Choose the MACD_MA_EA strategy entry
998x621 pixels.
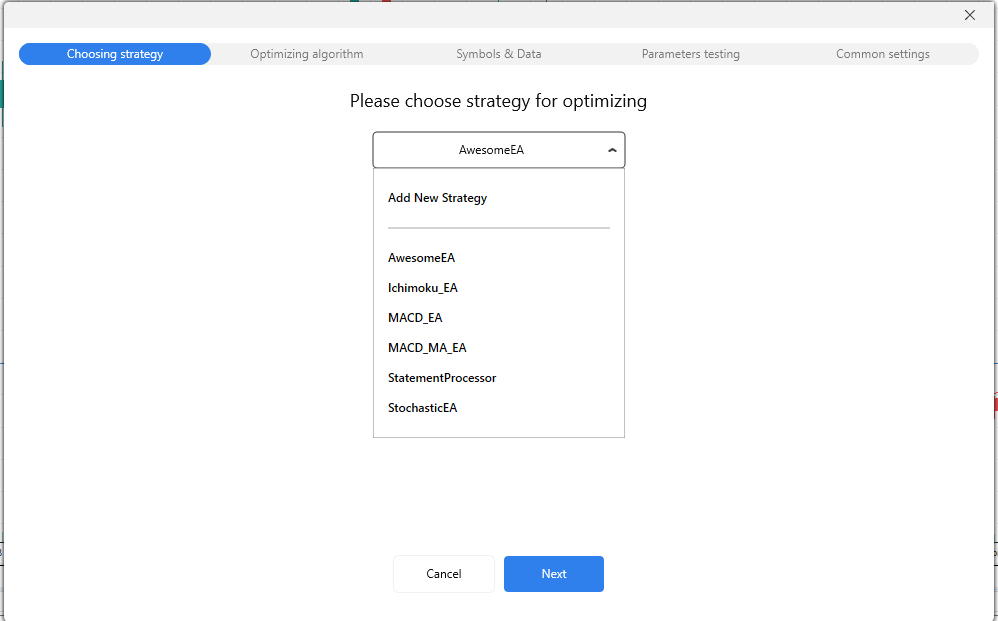tap(427, 348)
